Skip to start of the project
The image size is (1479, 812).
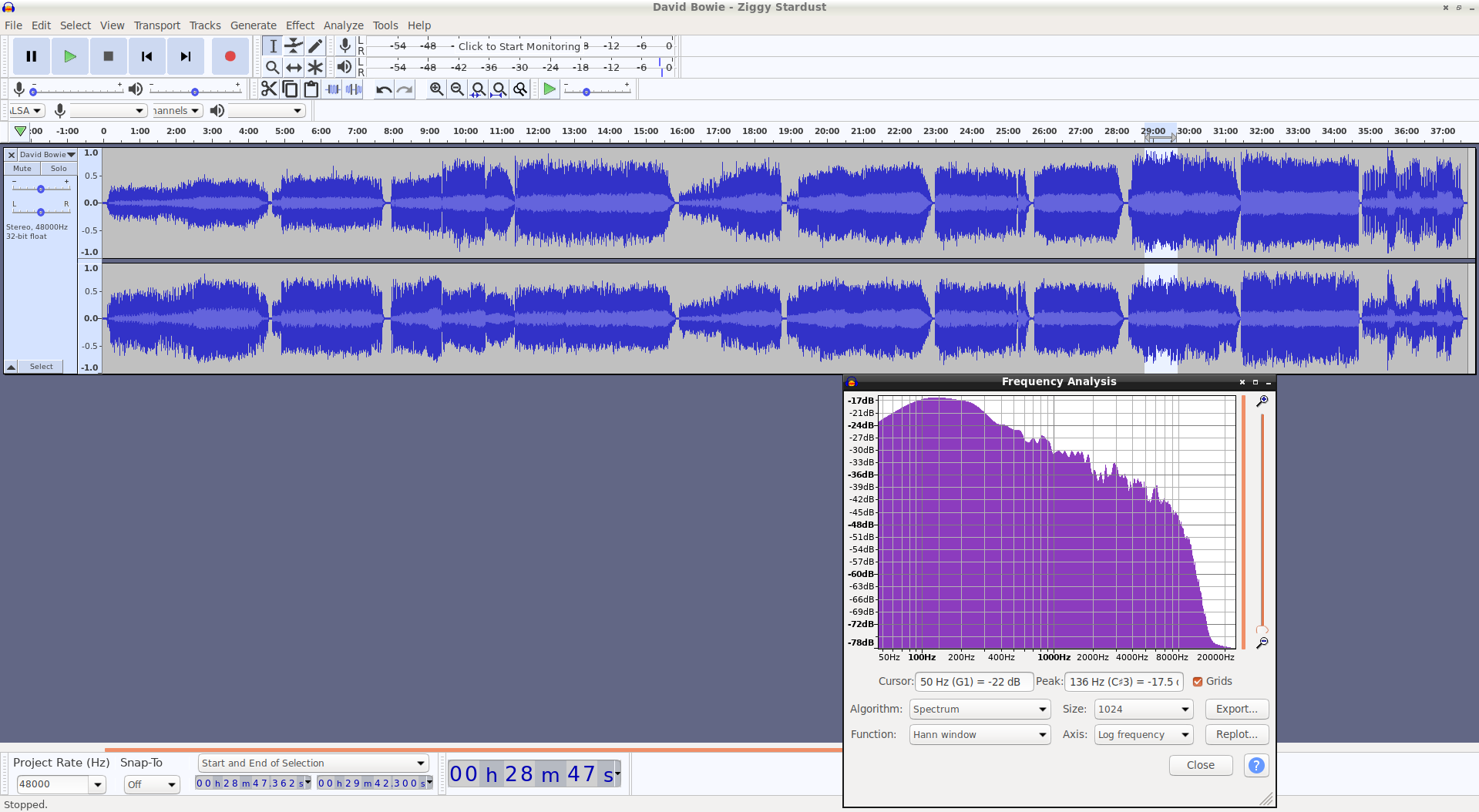[147, 56]
